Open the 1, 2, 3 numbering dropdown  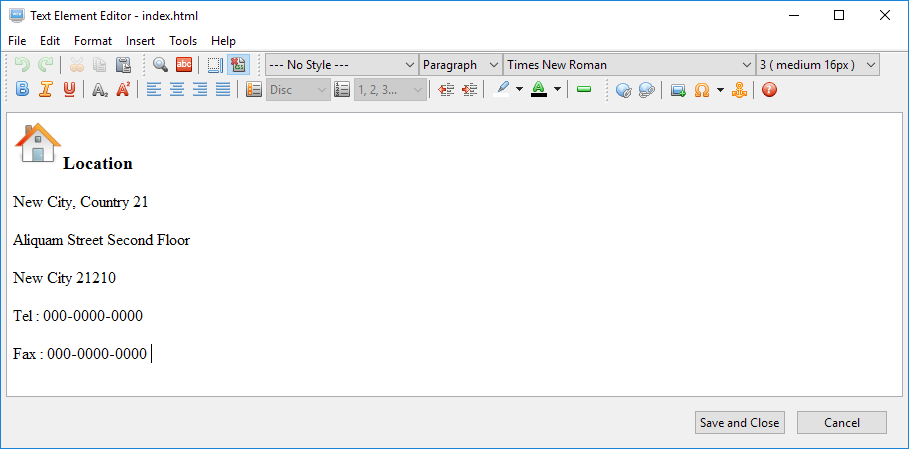390,90
